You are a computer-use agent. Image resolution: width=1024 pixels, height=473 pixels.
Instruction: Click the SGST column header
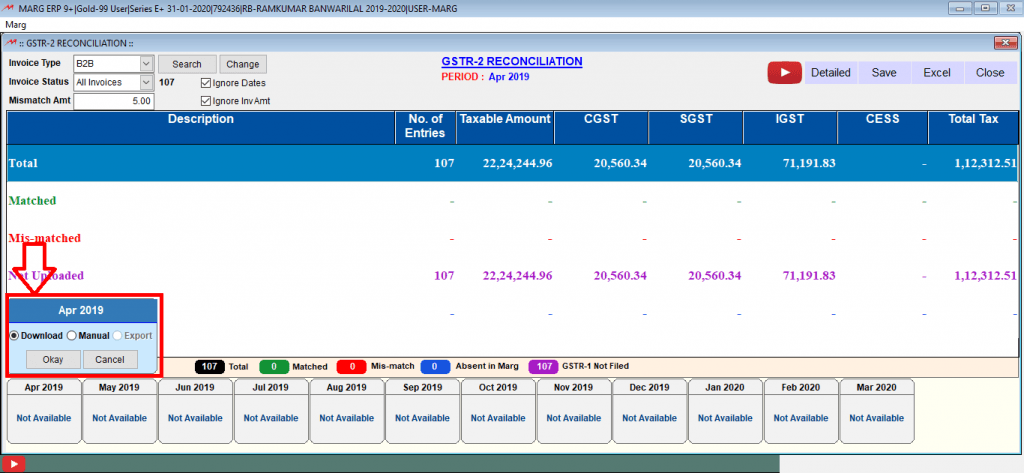[x=696, y=127]
